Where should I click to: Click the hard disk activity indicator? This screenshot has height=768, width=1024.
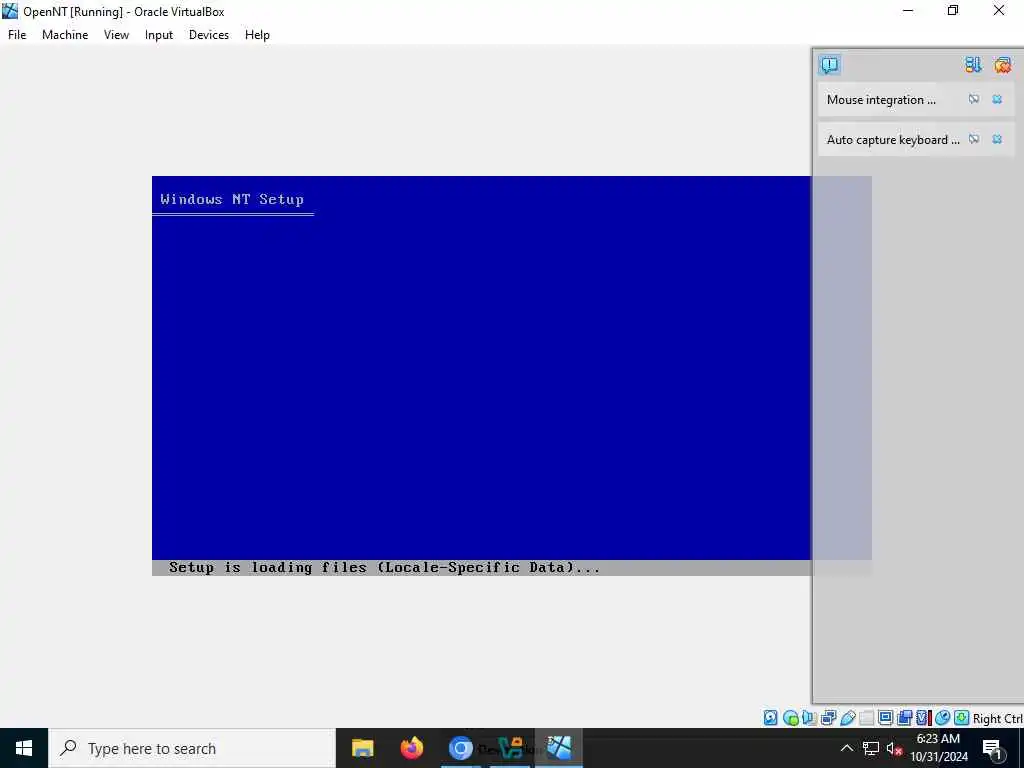[x=771, y=718]
